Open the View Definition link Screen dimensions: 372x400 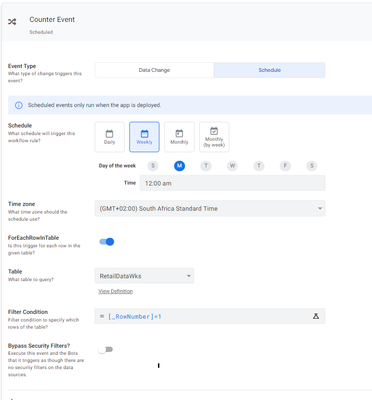pos(115,291)
